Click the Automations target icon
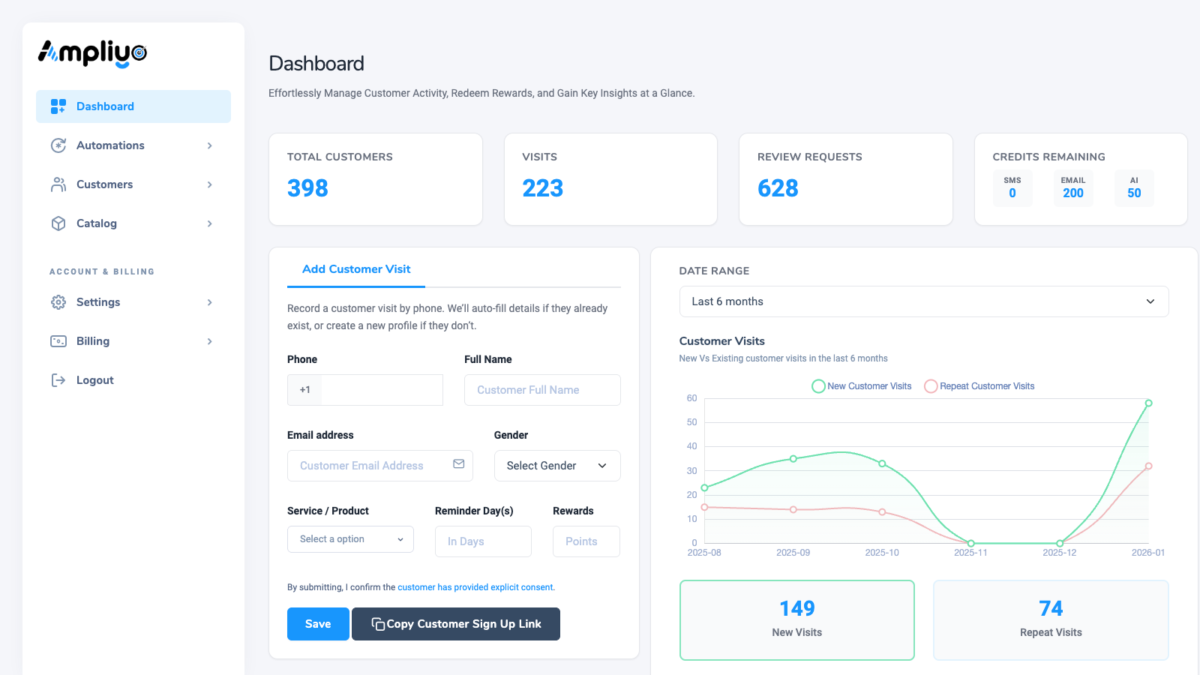This screenshot has width=1200, height=675. (x=58, y=145)
